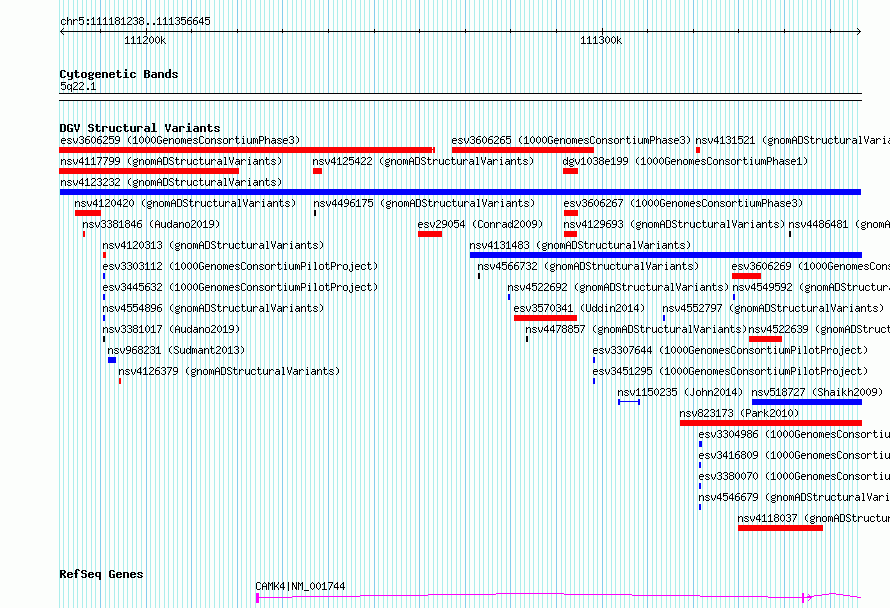
Task: Select nsv4478857 variant label
Action: pos(636,329)
